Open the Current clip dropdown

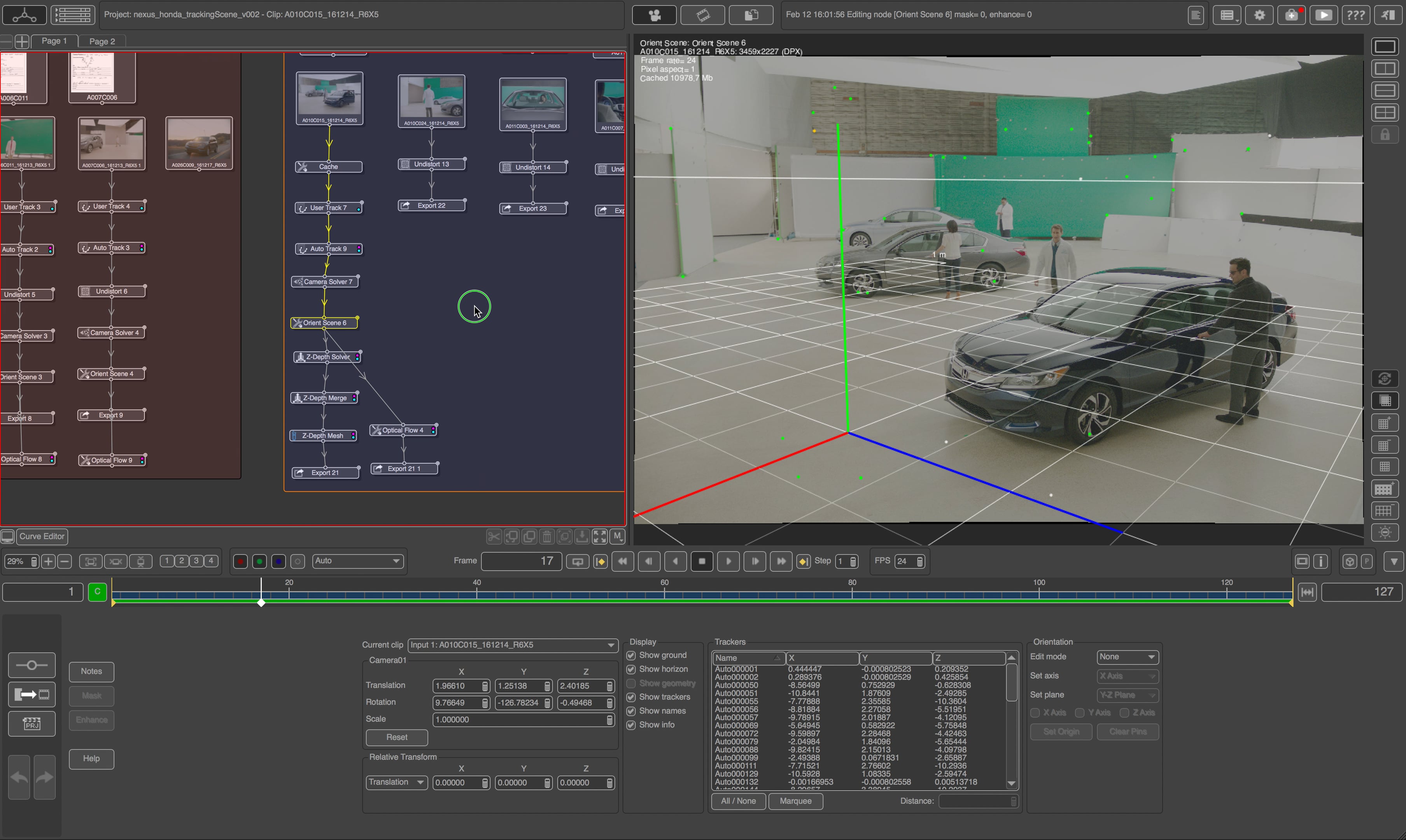click(512, 645)
